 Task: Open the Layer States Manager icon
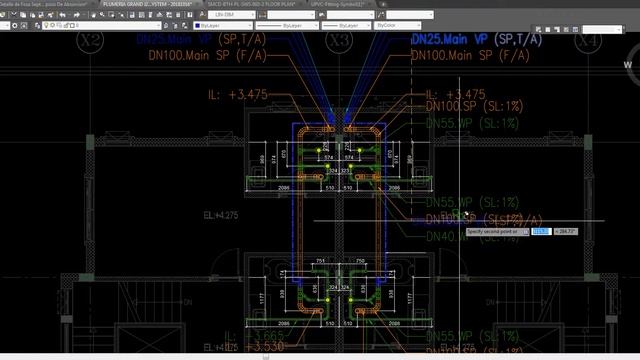click(185, 25)
